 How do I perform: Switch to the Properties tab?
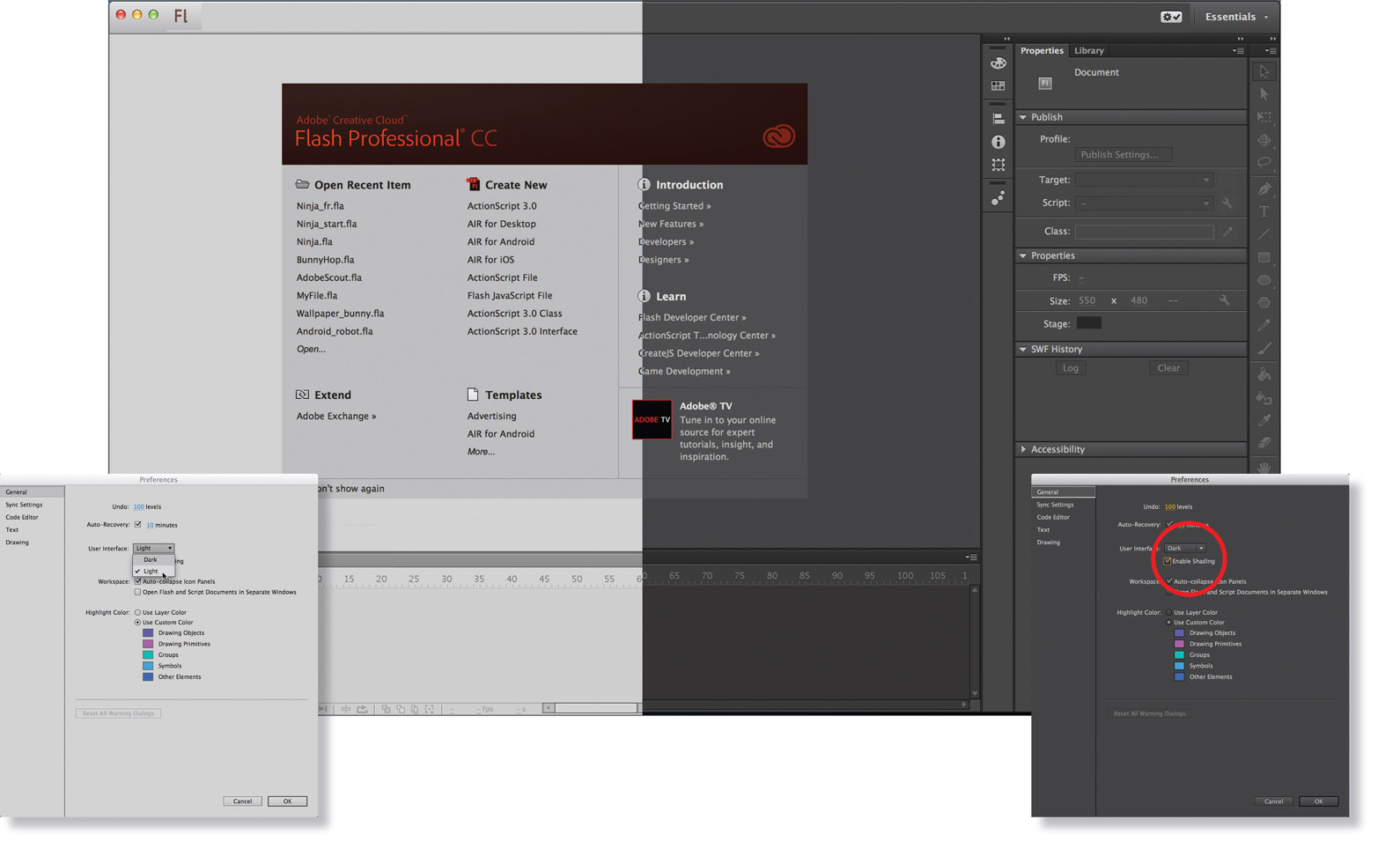(x=1042, y=51)
